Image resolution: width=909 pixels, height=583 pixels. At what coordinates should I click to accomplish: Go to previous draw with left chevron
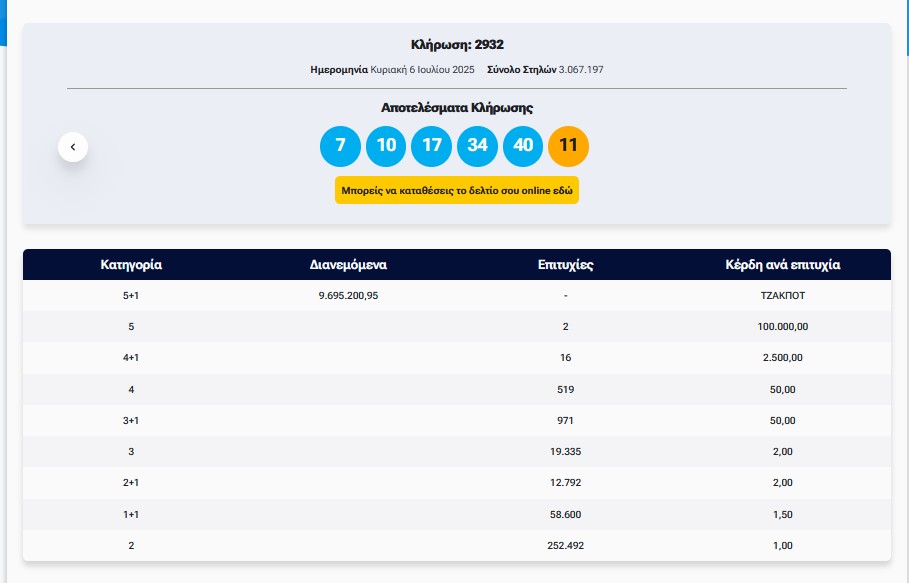(x=73, y=147)
